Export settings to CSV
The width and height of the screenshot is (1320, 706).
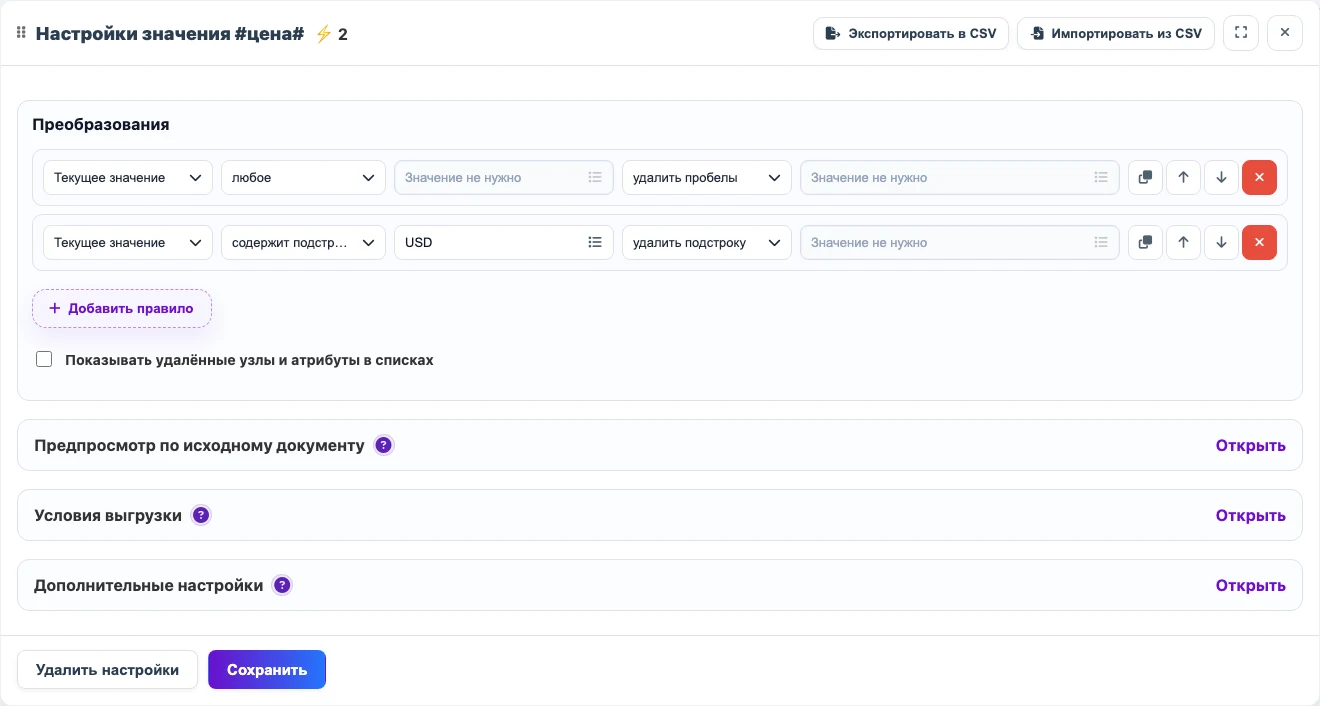click(911, 33)
